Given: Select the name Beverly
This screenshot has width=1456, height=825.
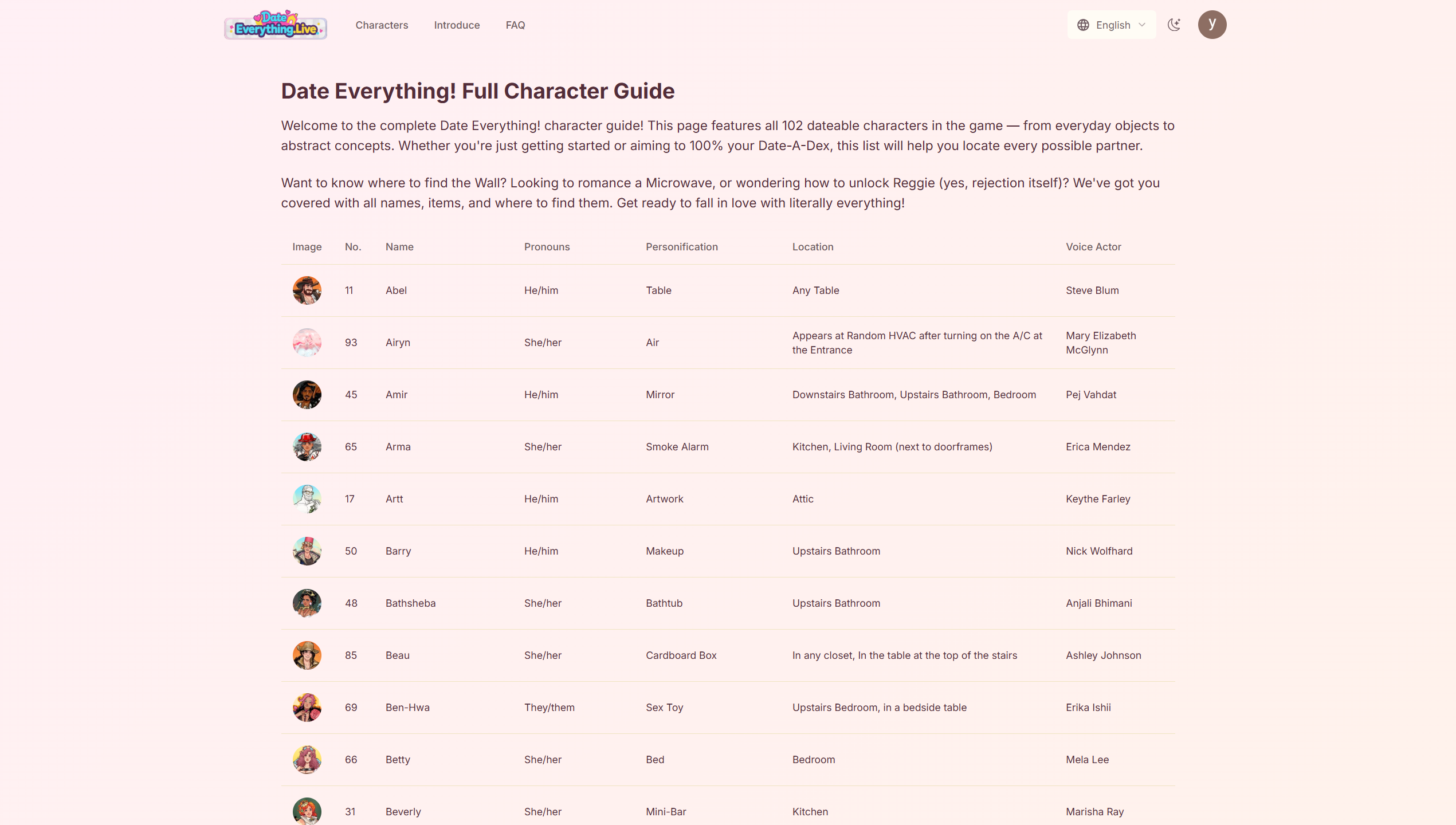Looking at the screenshot, I should tap(403, 812).
